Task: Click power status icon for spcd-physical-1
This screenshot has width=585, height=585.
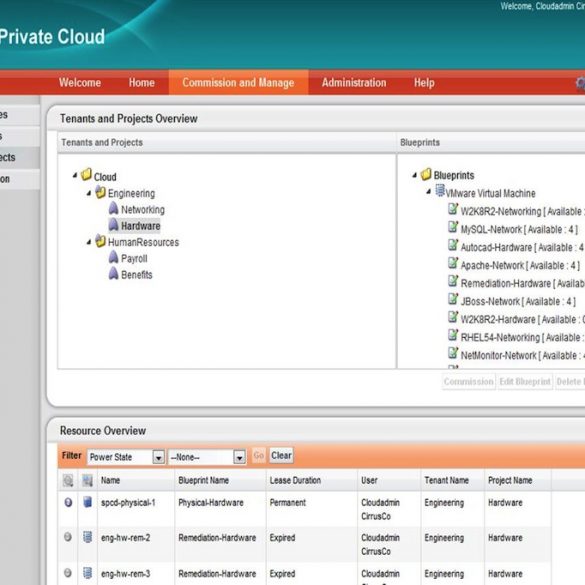Action: click(x=68, y=503)
